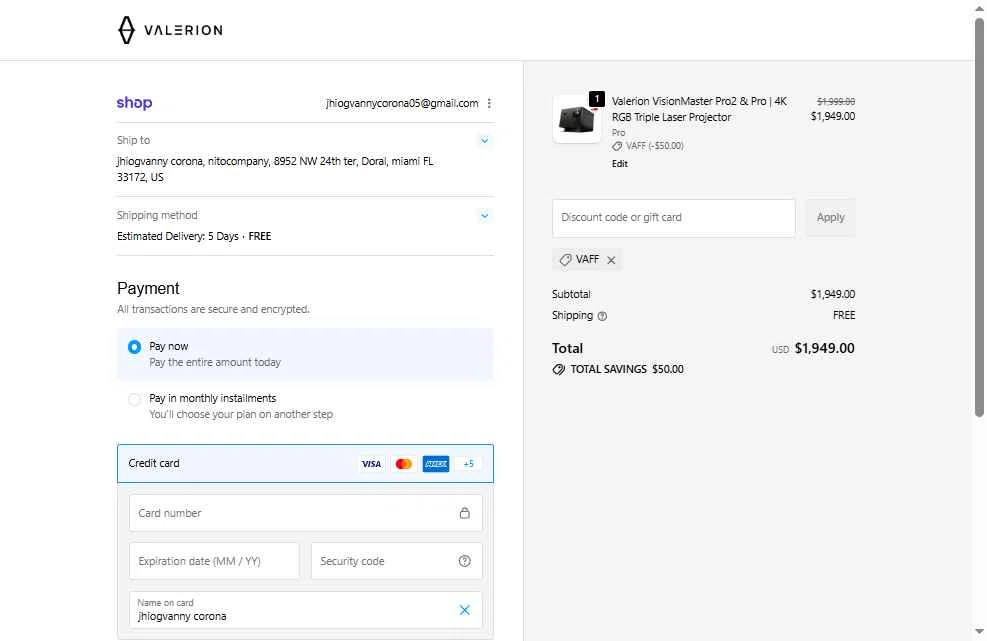
Task: Select Pay in monthly installments
Action: 134,399
